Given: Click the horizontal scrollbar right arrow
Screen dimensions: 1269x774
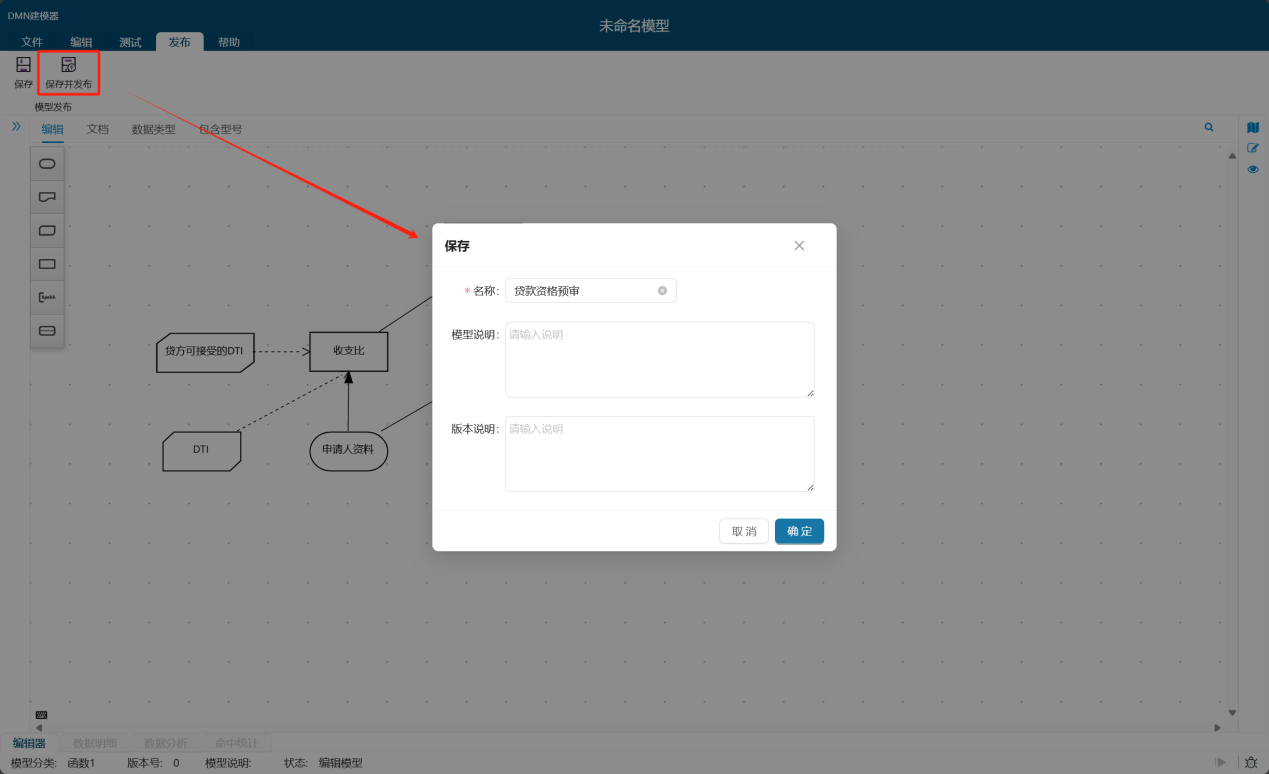Looking at the screenshot, I should 1217,727.
